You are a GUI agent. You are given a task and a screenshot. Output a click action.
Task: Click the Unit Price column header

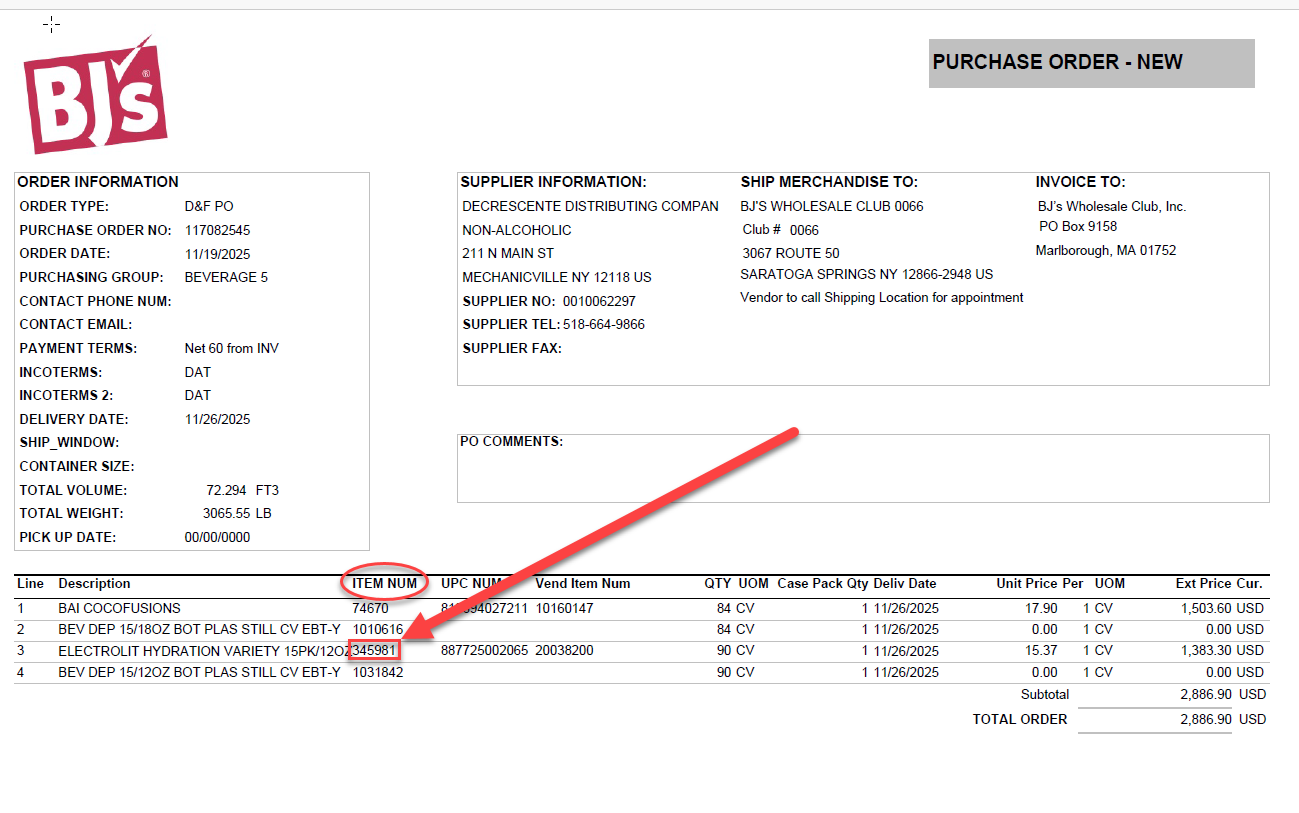pos(1027,583)
